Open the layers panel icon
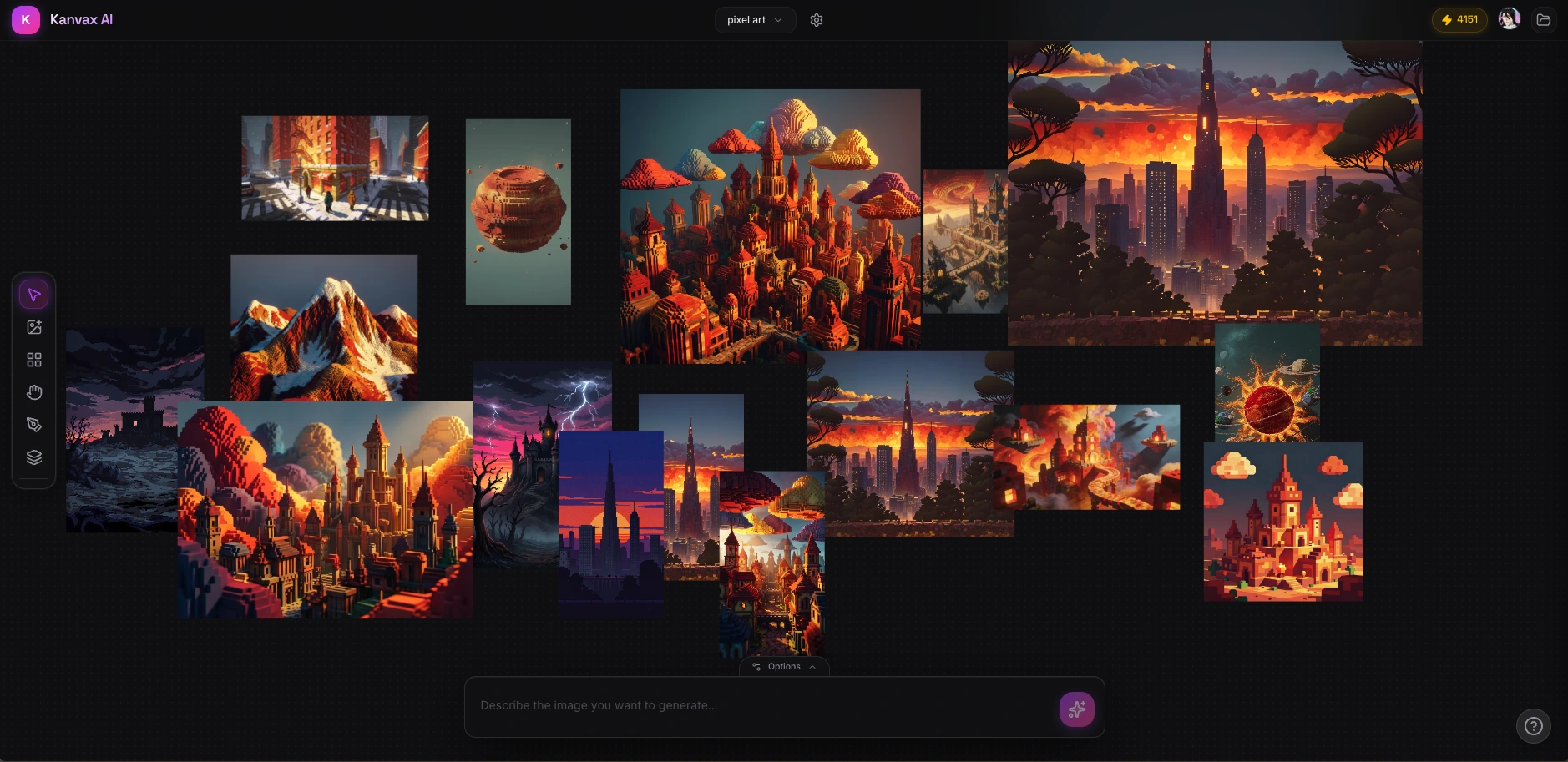This screenshot has height=762, width=1568. click(34, 457)
